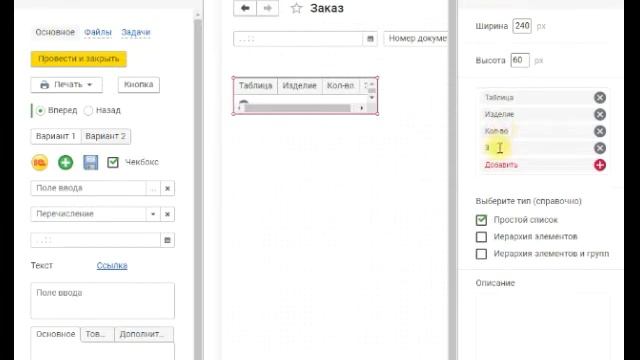Click the Ширина width input field
The width and height of the screenshot is (640, 360).
click(522, 26)
